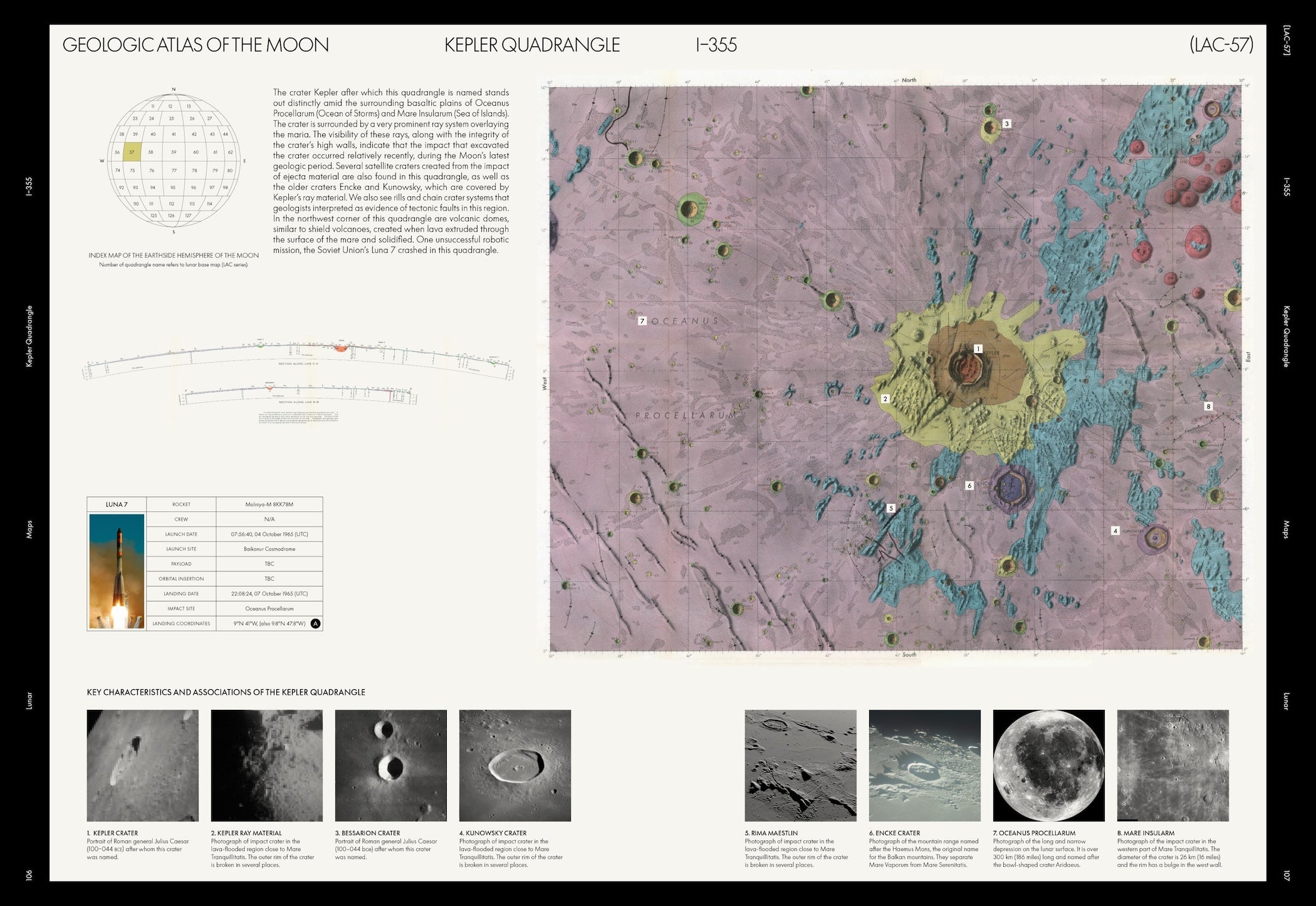Click the 'Molniya-M 8KK78M' table value
The width and height of the screenshot is (1316, 906).
tap(269, 504)
